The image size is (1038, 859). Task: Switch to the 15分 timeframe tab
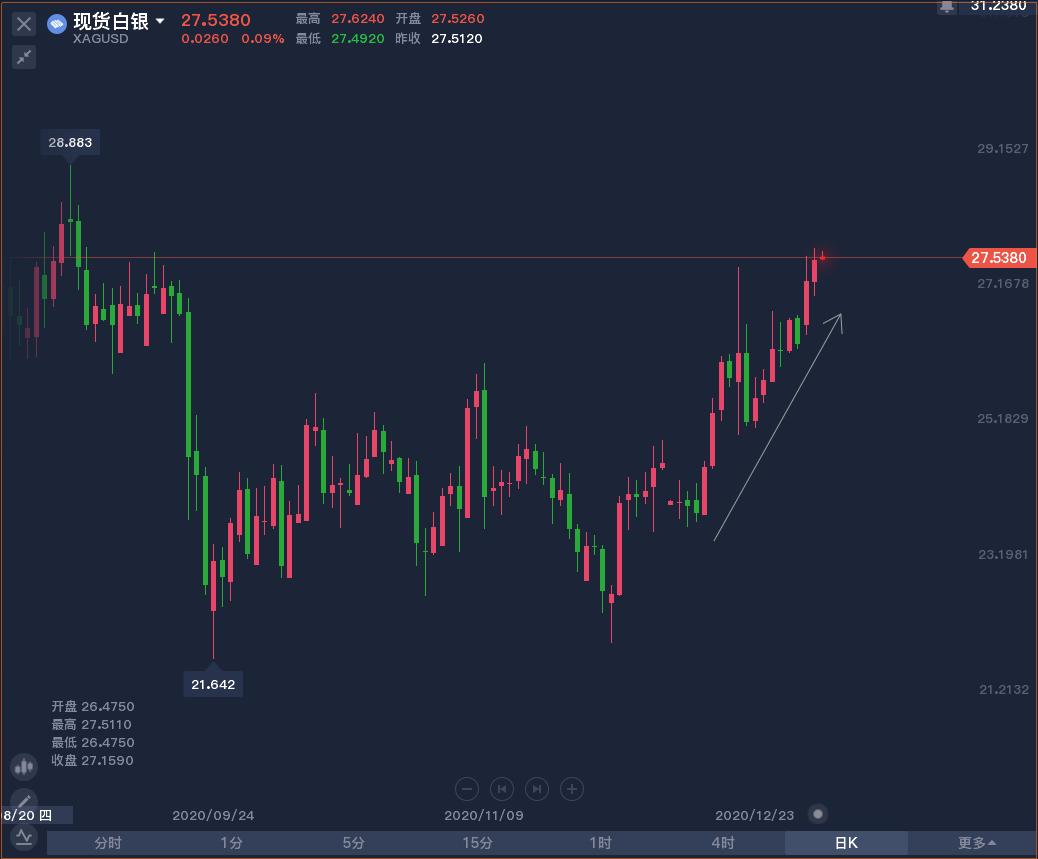point(477,843)
